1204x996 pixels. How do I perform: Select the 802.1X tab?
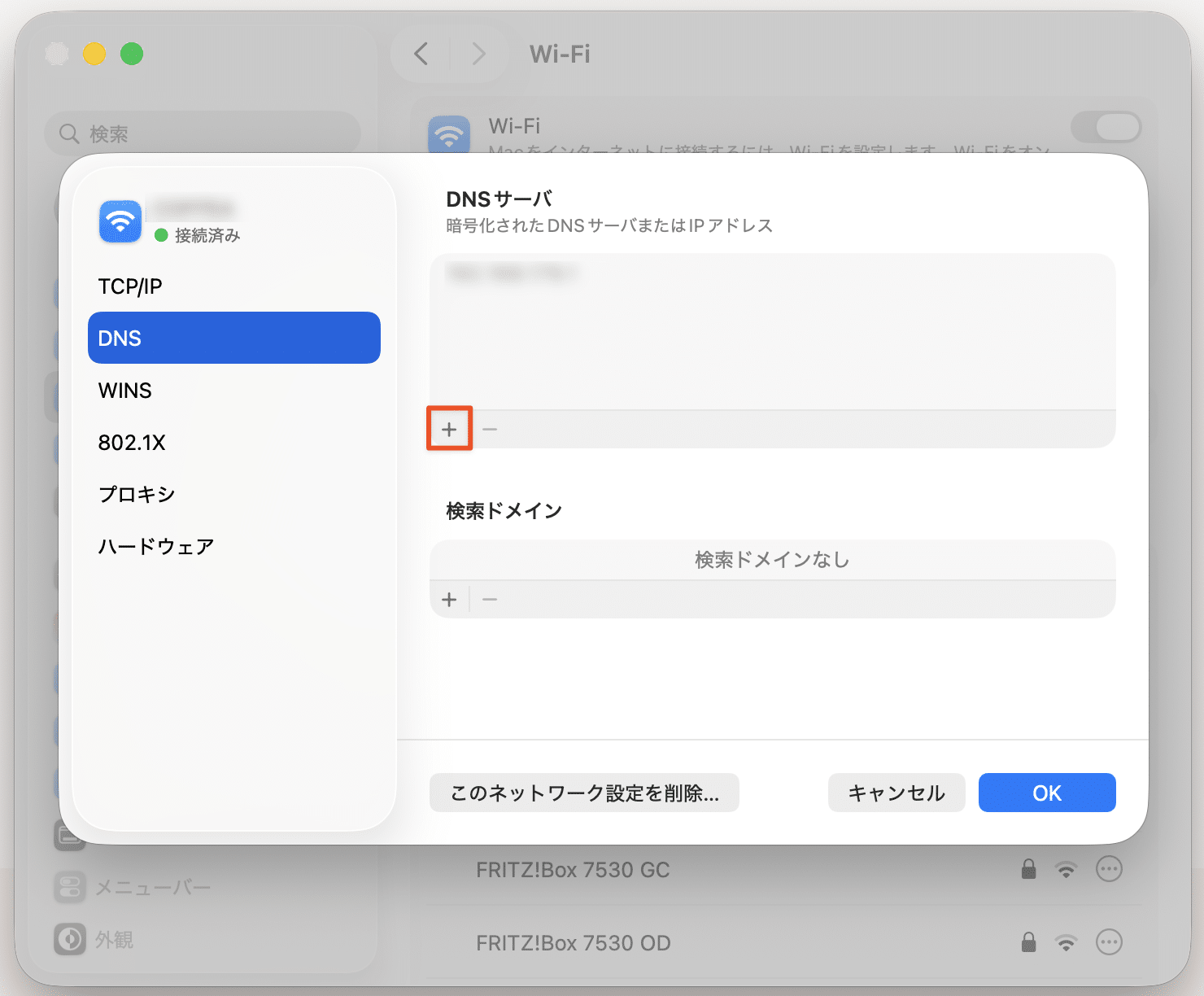tap(234, 443)
